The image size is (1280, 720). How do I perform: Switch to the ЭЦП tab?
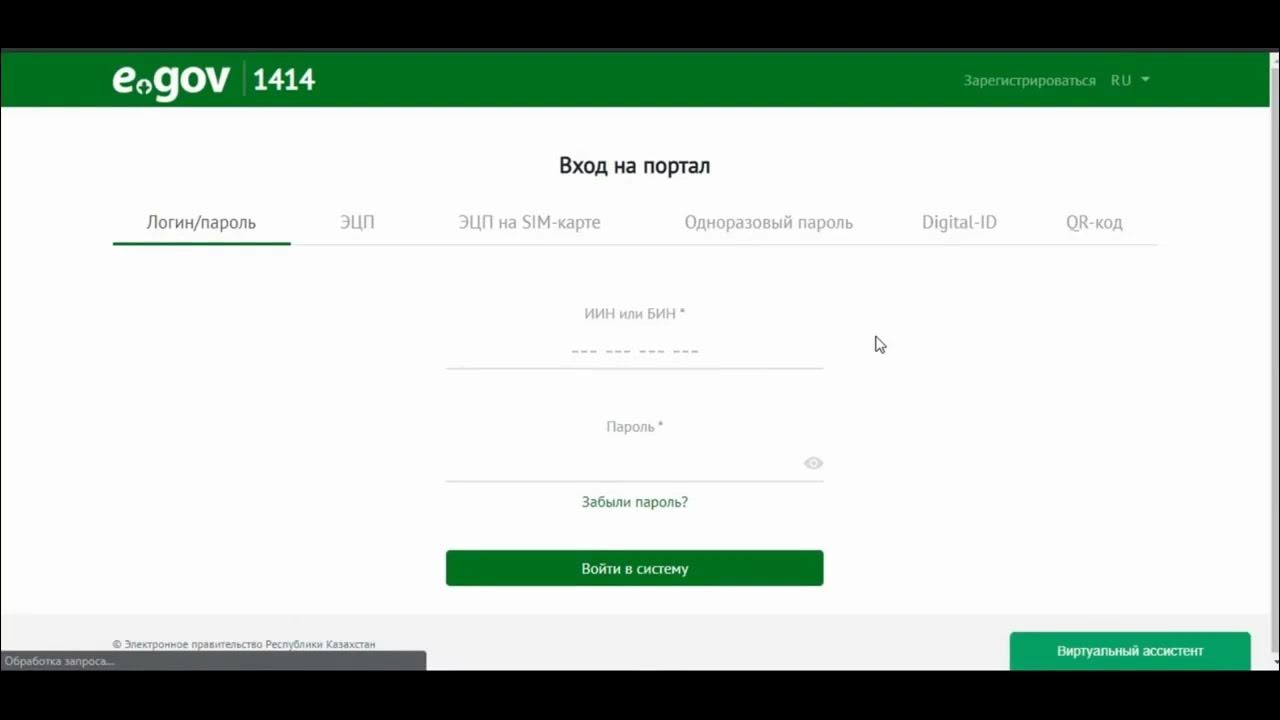[x=357, y=222]
